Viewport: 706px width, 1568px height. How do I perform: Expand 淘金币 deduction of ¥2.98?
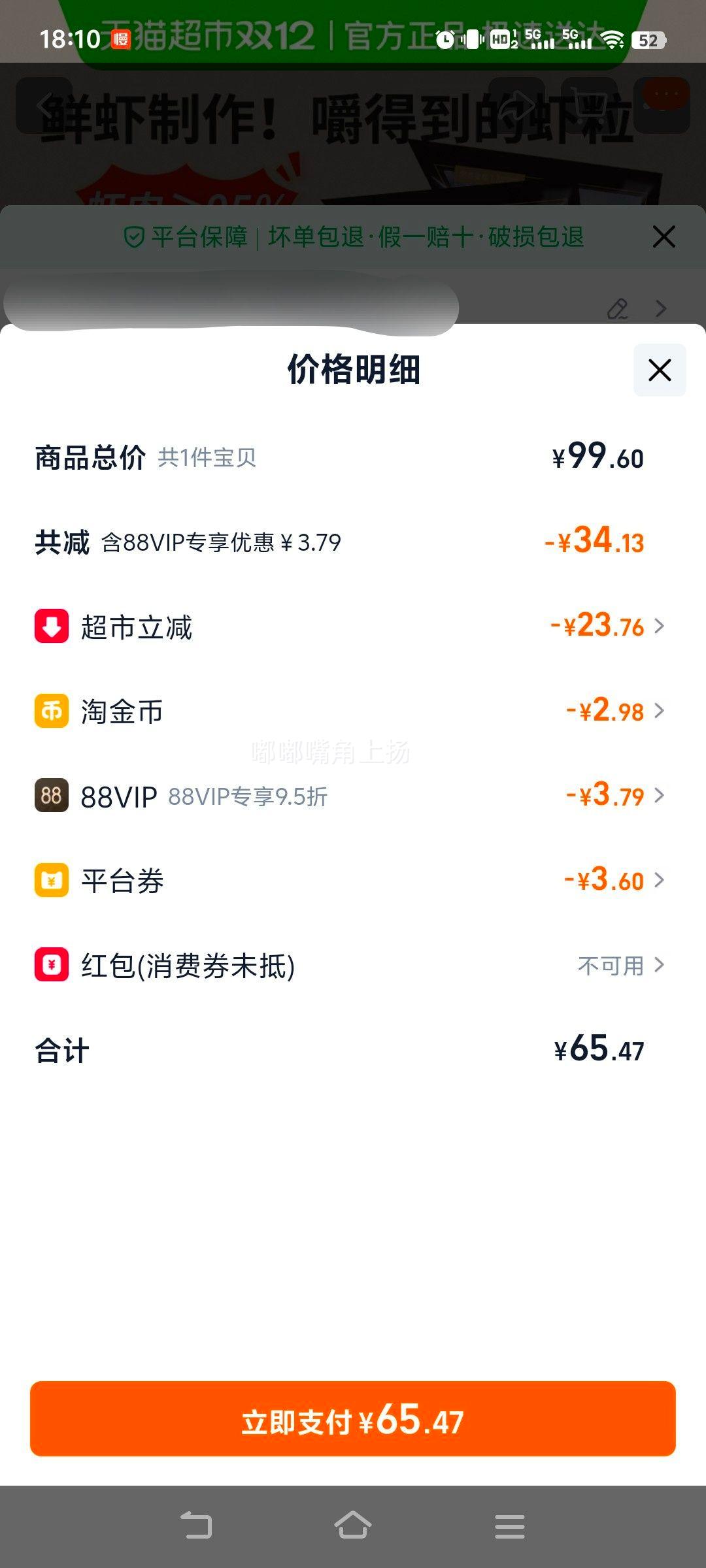click(614, 711)
